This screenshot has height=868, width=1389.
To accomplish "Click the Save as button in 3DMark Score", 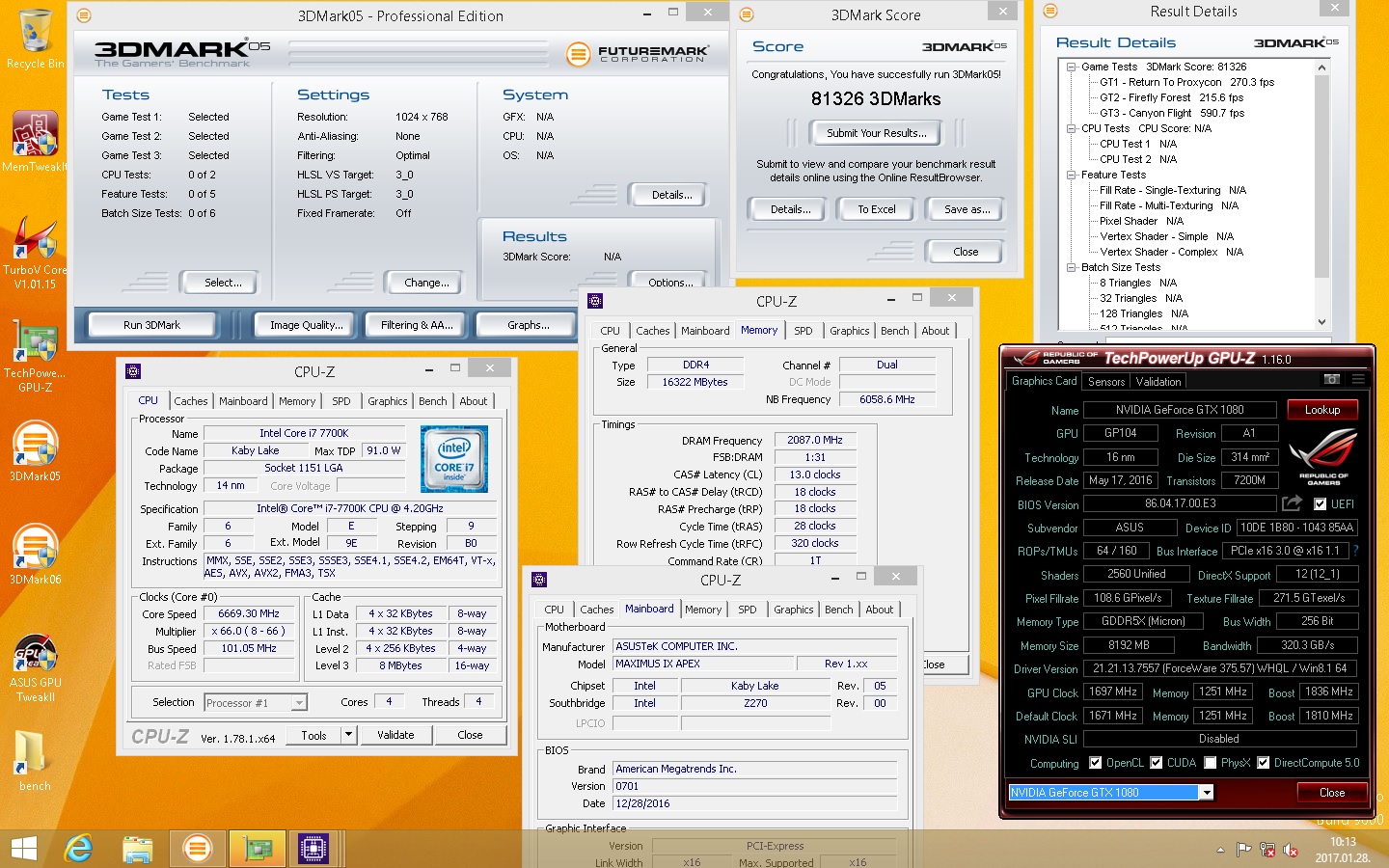I will tap(967, 209).
